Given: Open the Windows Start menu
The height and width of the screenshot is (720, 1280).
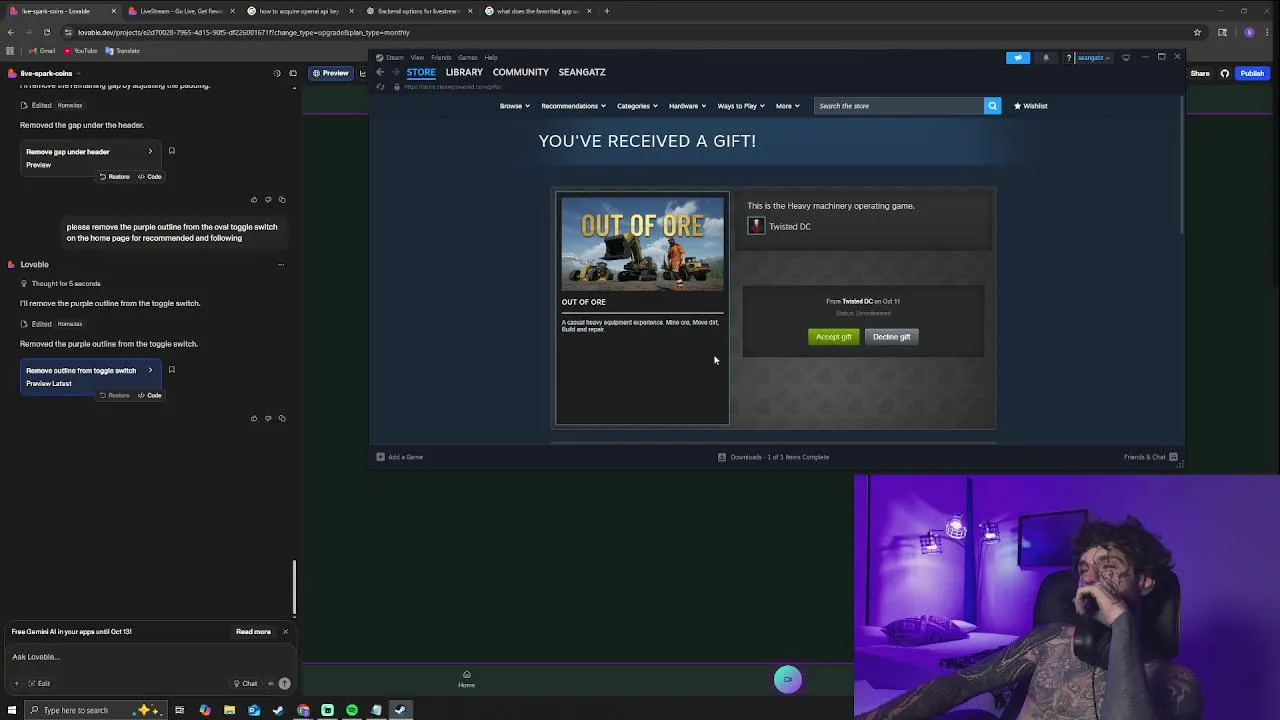Looking at the screenshot, I should (12, 711).
